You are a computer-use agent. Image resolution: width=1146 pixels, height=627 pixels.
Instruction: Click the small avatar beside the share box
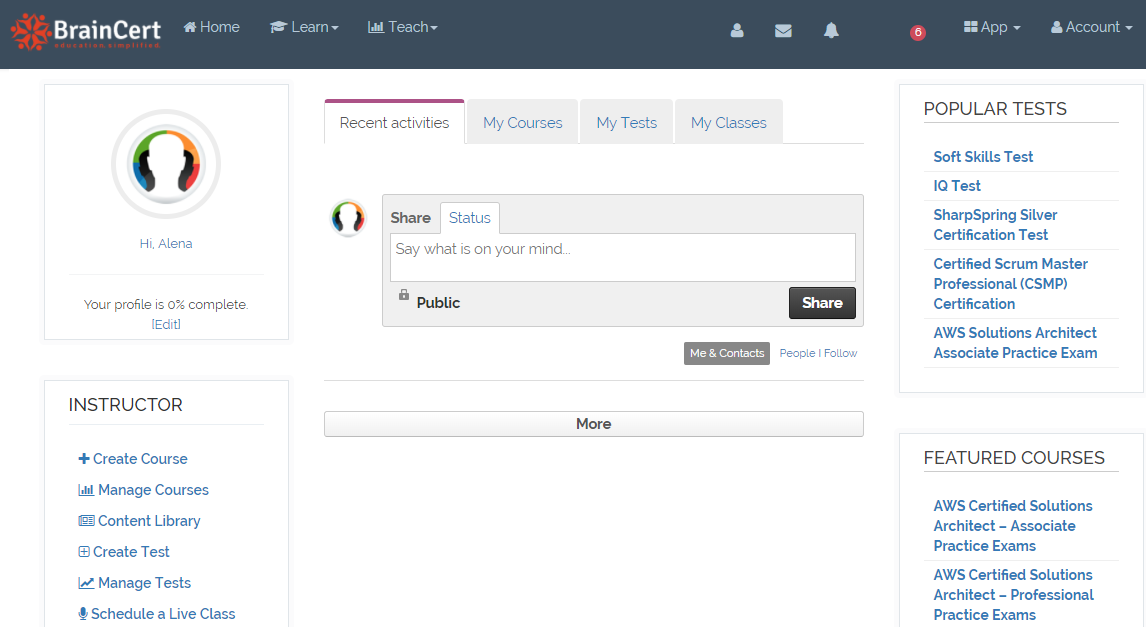click(x=348, y=218)
